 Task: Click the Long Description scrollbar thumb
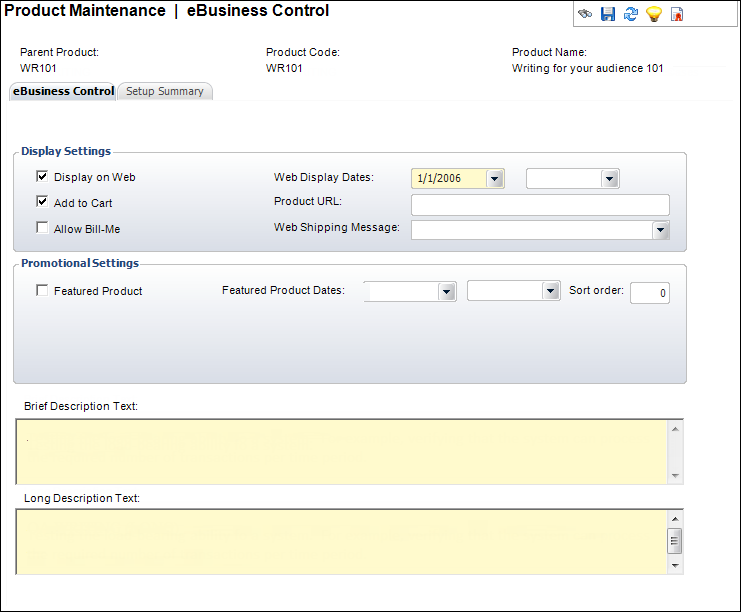tap(675, 542)
